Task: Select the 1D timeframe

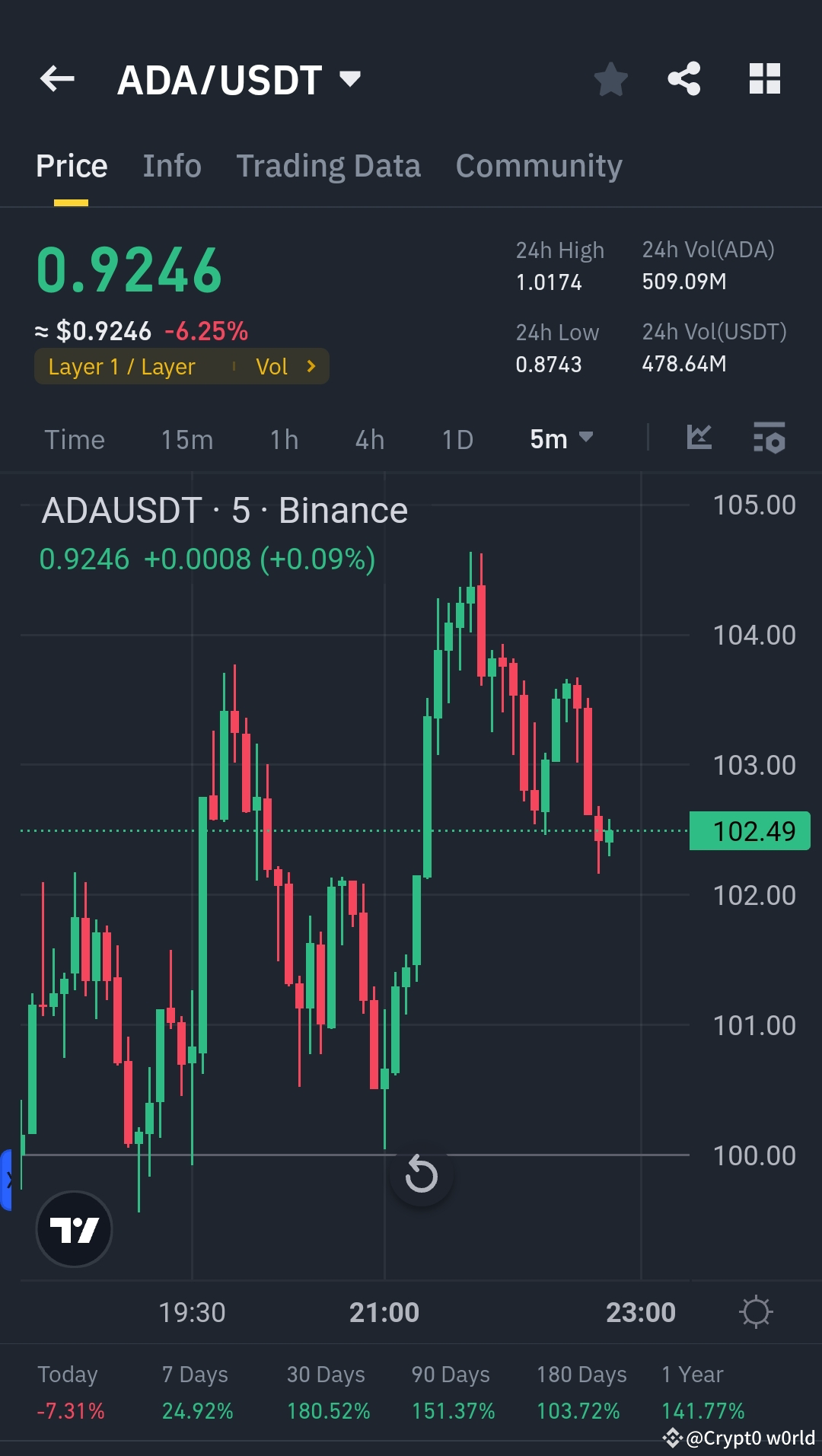Action: (x=456, y=438)
